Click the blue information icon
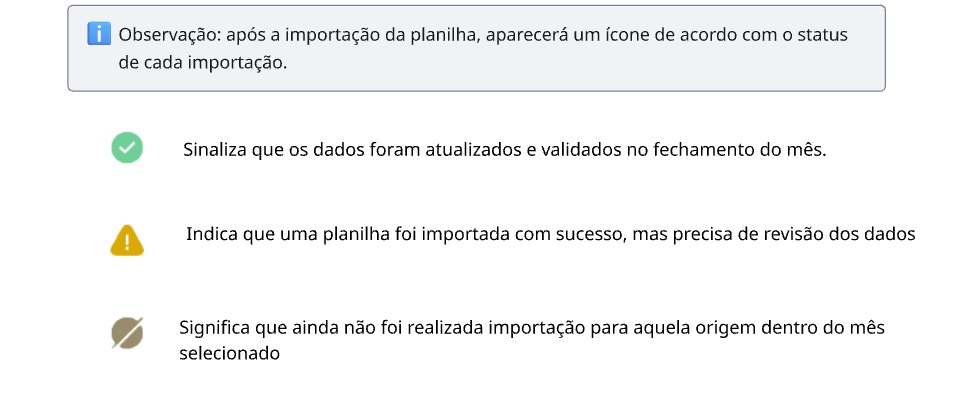Screen dimensions: 967x401 tap(99, 33)
